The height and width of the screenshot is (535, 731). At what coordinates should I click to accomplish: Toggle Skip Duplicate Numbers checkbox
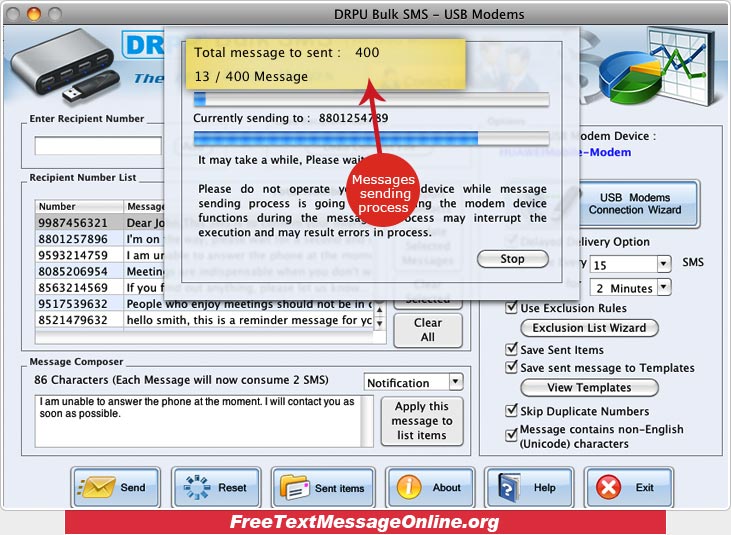click(511, 411)
